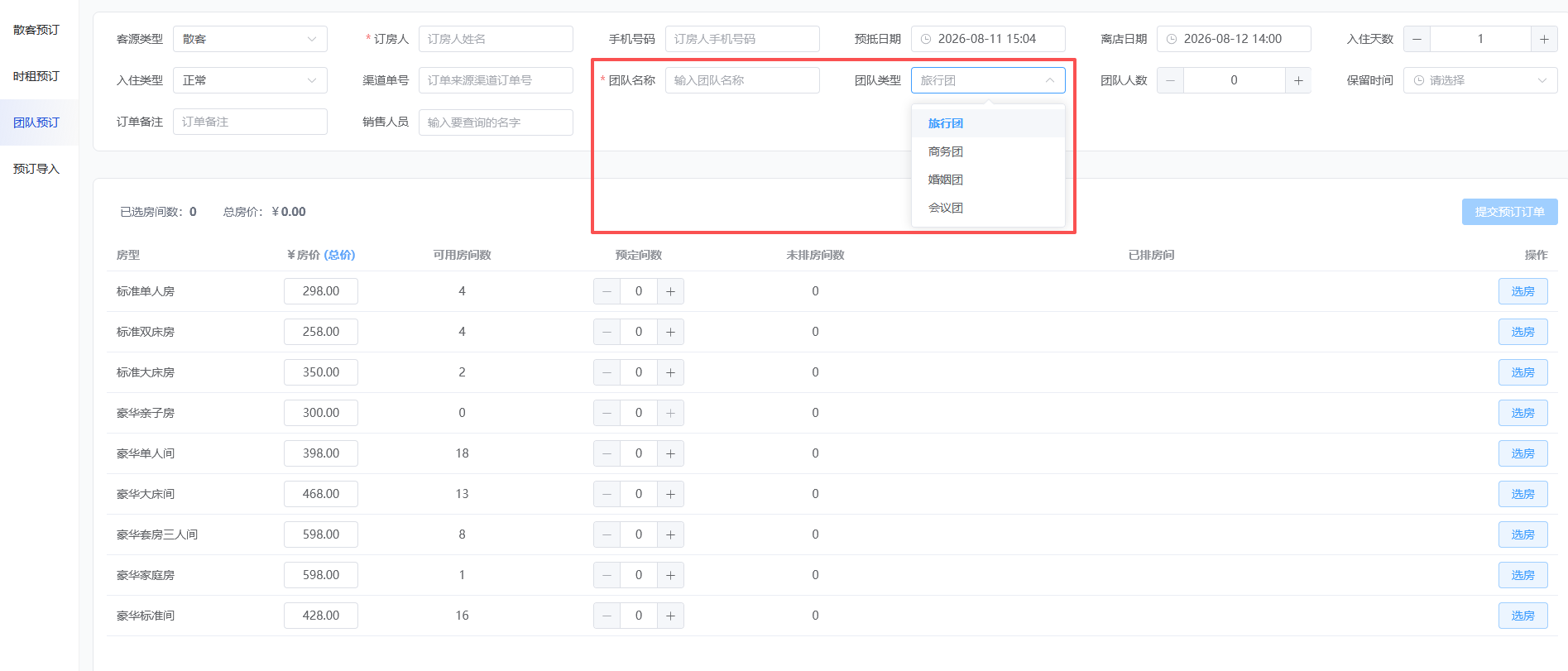Increase 标准双床房 booked rooms count
Screen dimensions: 1568x671
coord(670,332)
